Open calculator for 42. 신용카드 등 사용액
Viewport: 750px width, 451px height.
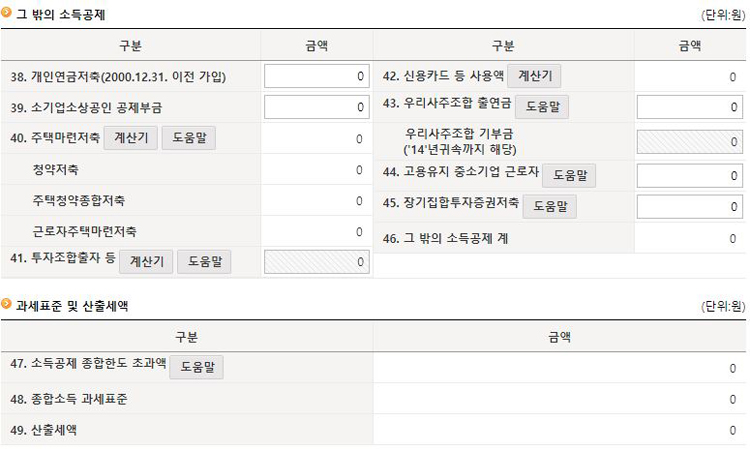coord(535,76)
